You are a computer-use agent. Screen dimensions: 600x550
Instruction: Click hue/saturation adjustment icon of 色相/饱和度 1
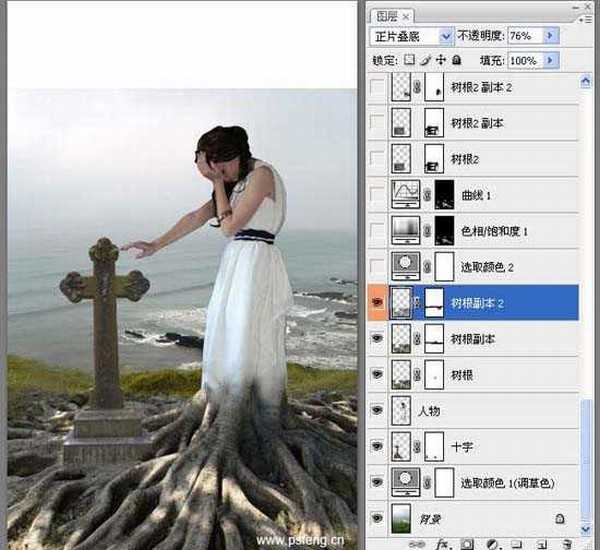(x=405, y=230)
